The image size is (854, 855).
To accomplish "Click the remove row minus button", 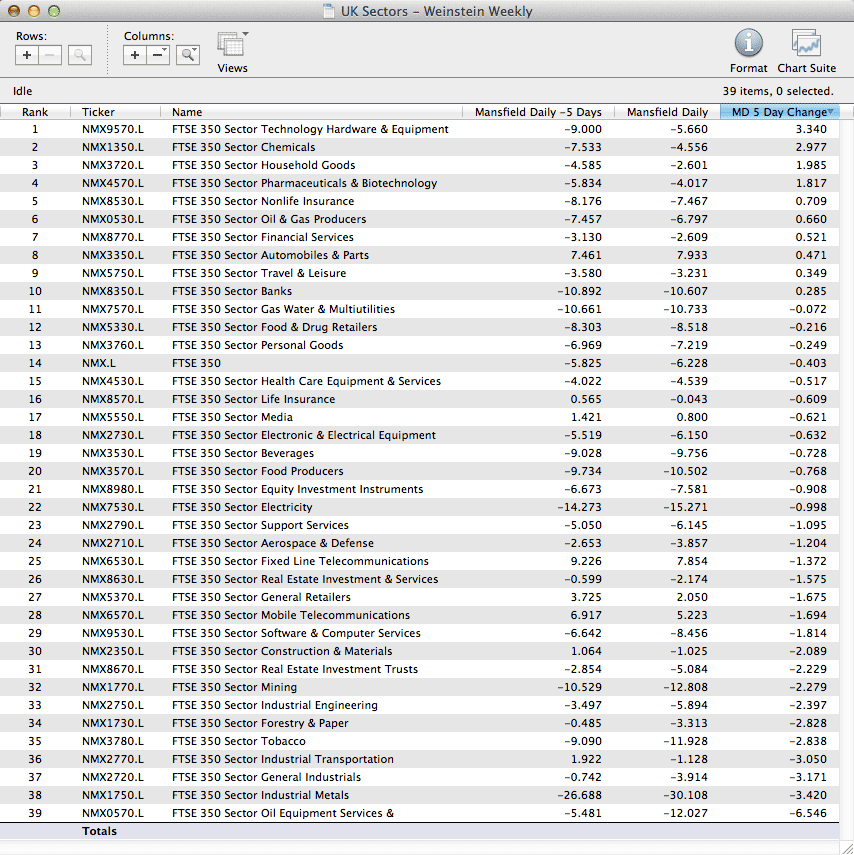I will [50, 55].
